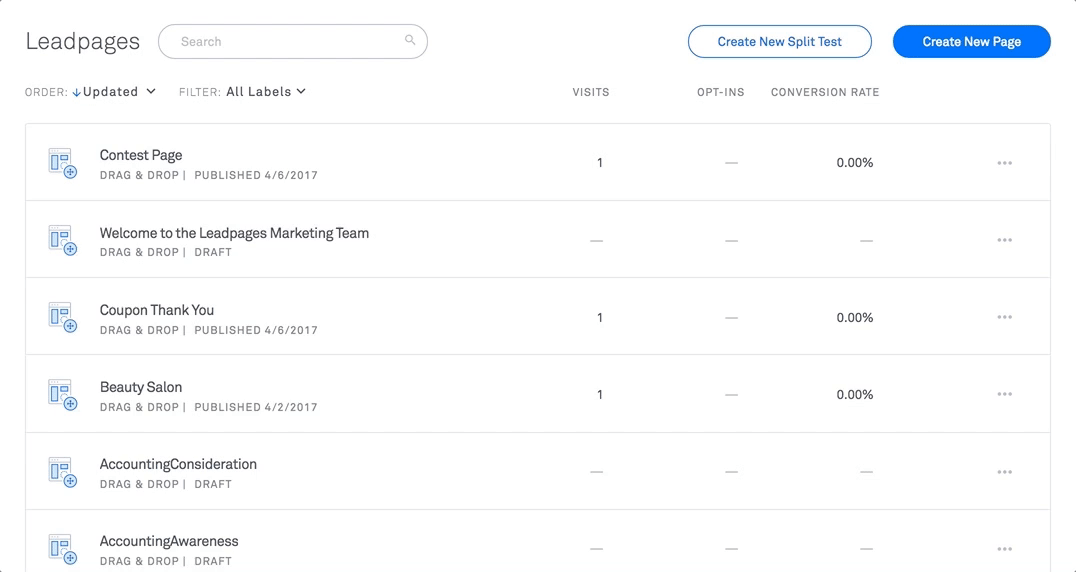
Task: Open the more options menu for Contest Page
Action: tap(1005, 163)
